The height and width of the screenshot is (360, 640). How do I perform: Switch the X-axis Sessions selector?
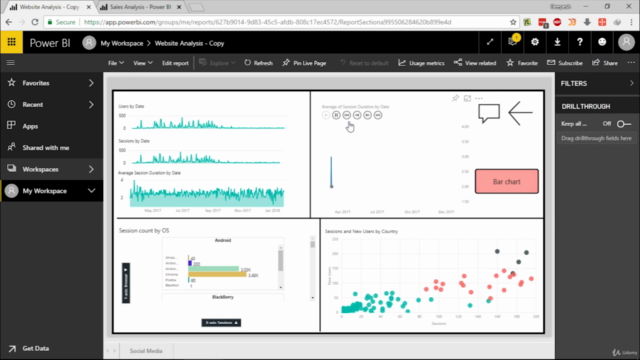coord(221,322)
